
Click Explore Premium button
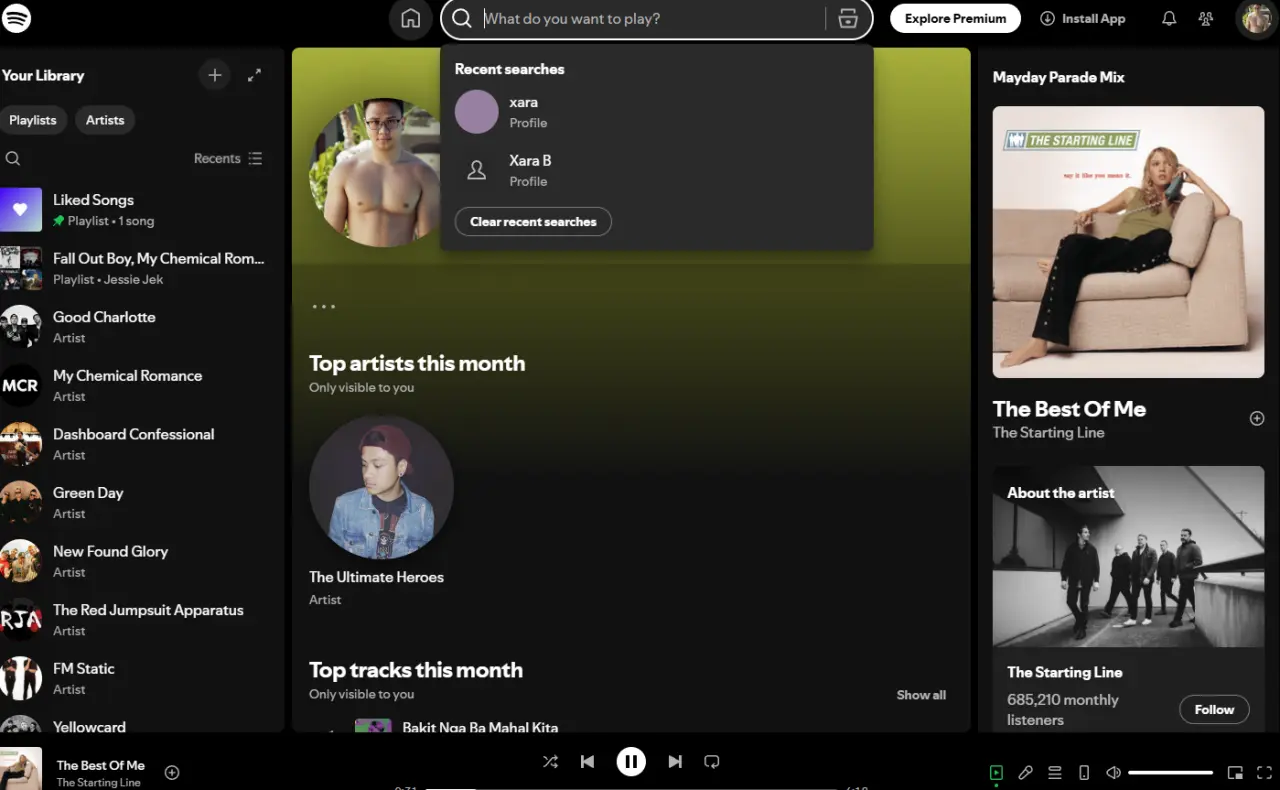(x=955, y=18)
